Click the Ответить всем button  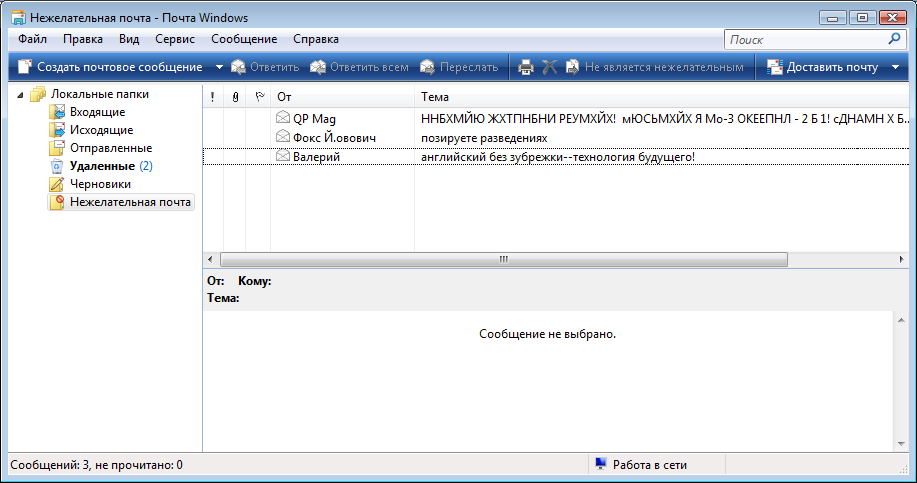(359, 67)
